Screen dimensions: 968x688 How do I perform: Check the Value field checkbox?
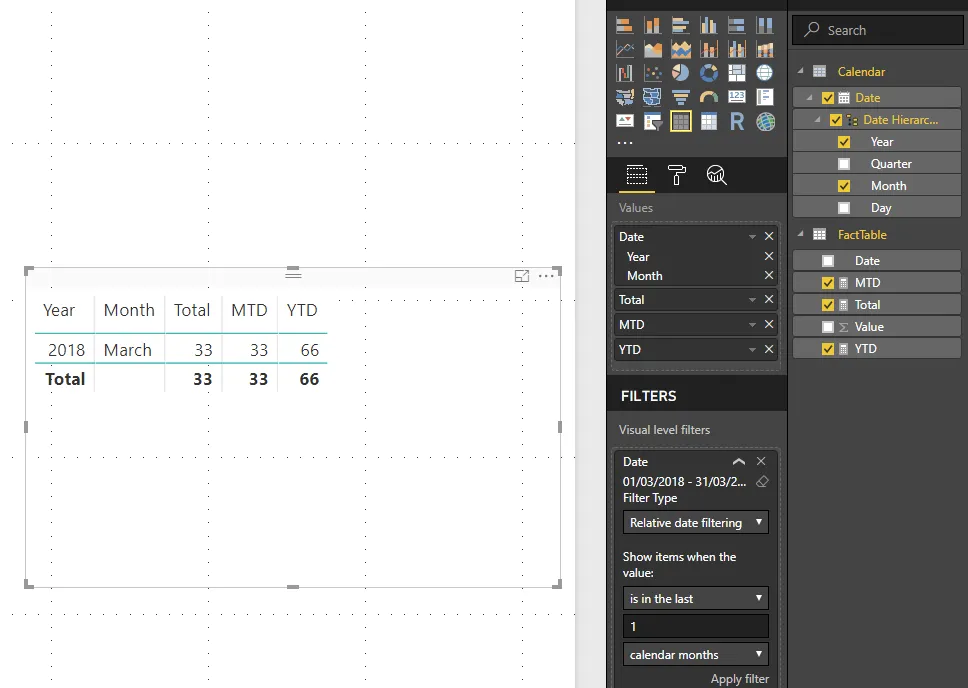pos(828,327)
